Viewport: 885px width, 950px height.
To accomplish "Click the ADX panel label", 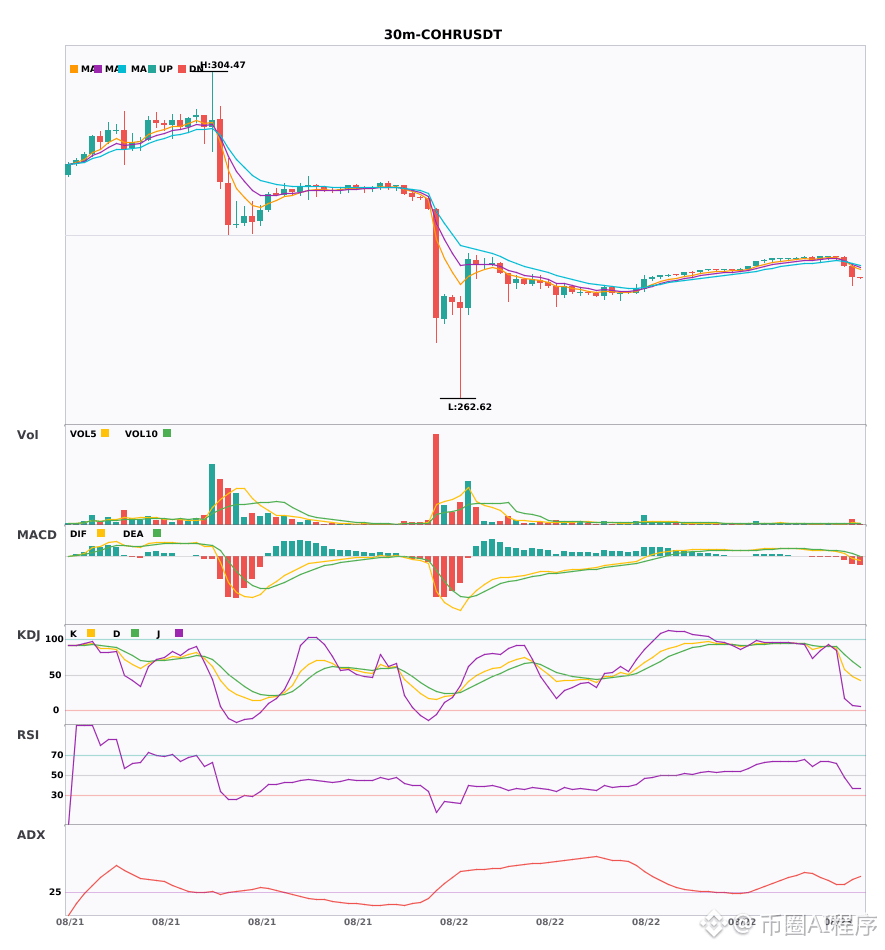I will [x=31, y=835].
